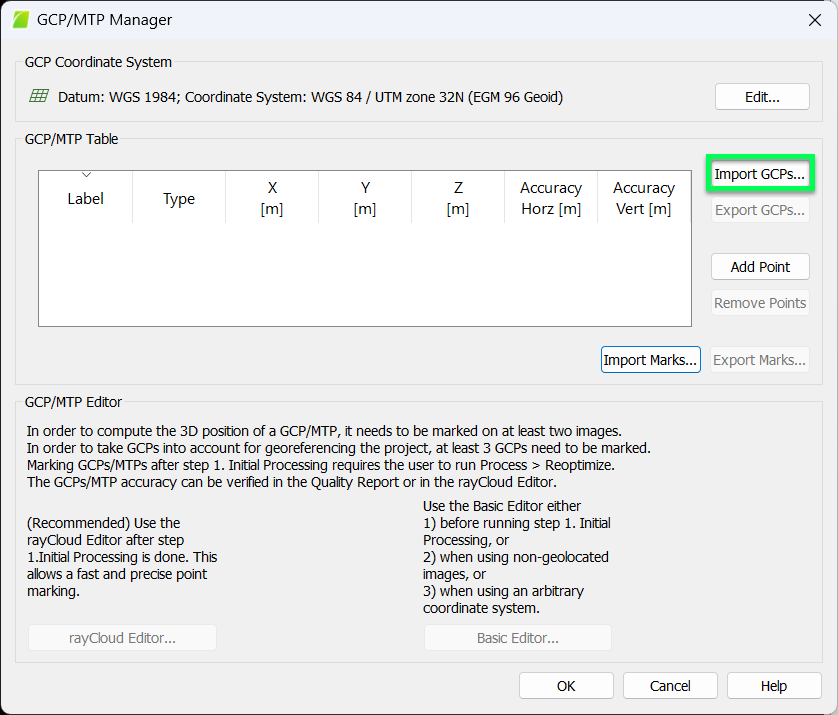
Task: Edit the GCP coordinate system
Action: pyautogui.click(x=762, y=96)
